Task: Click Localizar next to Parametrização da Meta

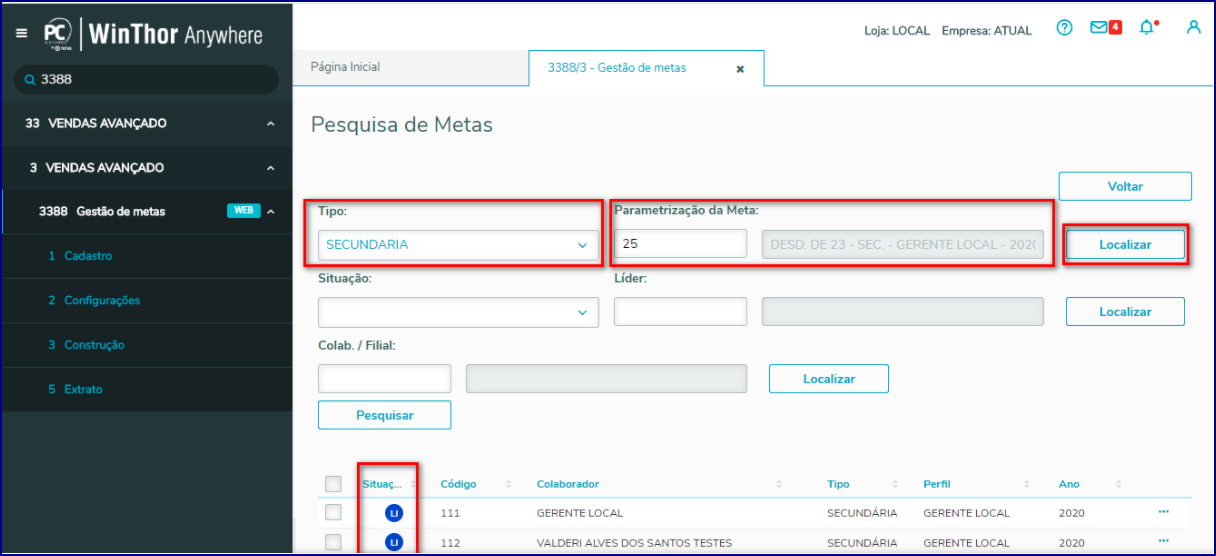Action: (1125, 244)
